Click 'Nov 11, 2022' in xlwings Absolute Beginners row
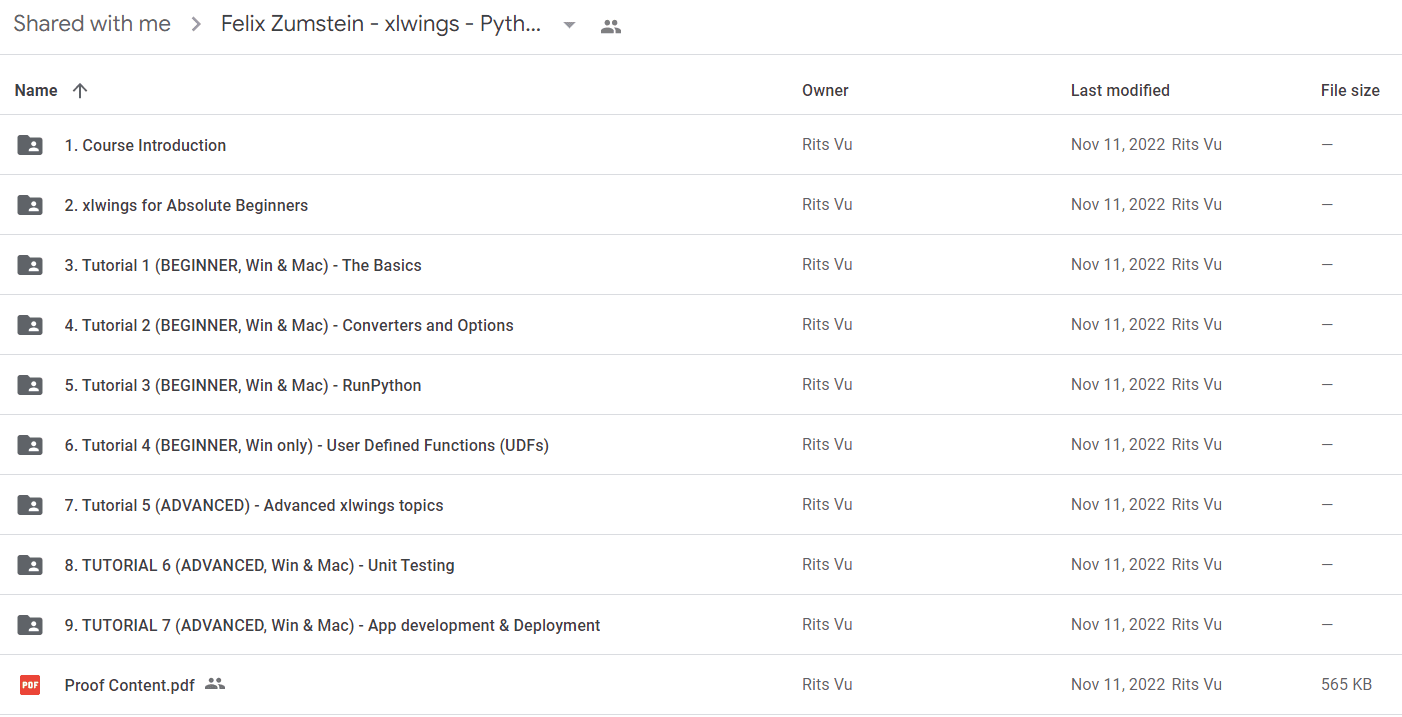Screen dimensions: 1402x717 point(1118,204)
